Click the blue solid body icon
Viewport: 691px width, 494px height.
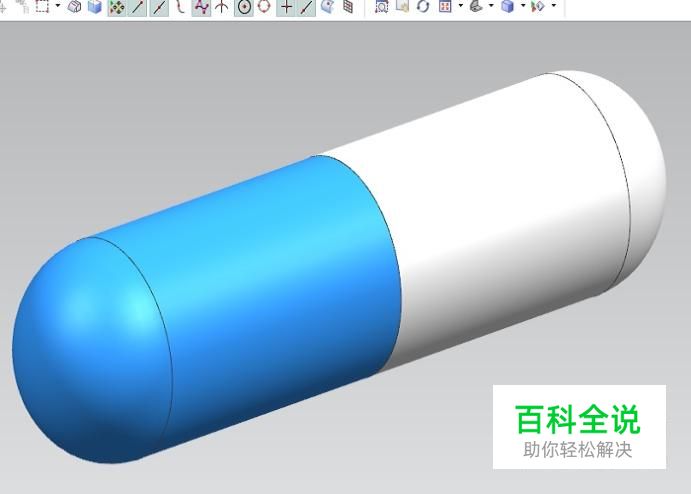(95, 6)
